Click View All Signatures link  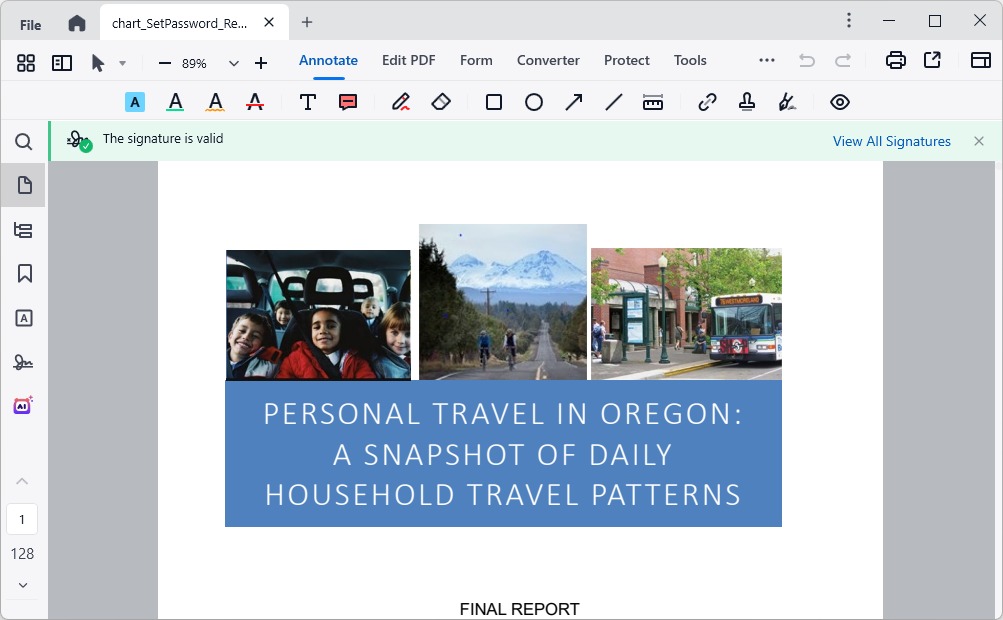(891, 141)
